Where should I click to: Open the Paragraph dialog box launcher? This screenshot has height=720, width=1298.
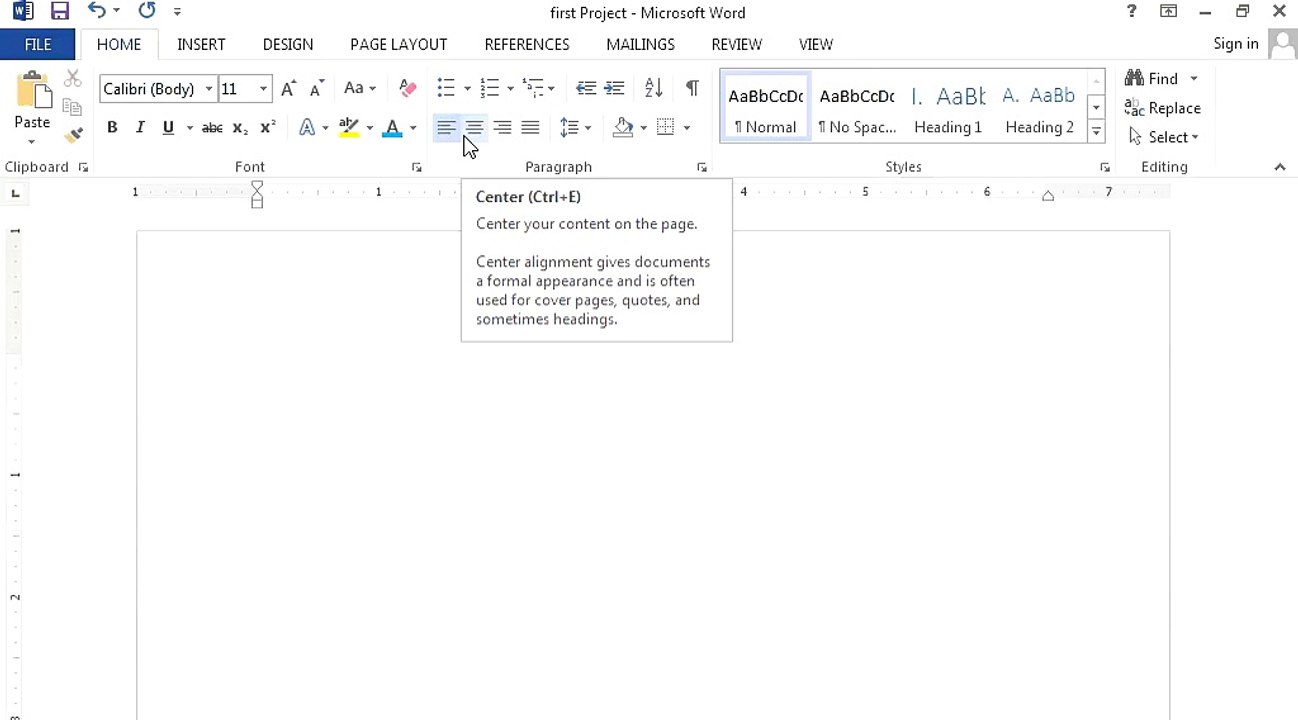coord(701,168)
